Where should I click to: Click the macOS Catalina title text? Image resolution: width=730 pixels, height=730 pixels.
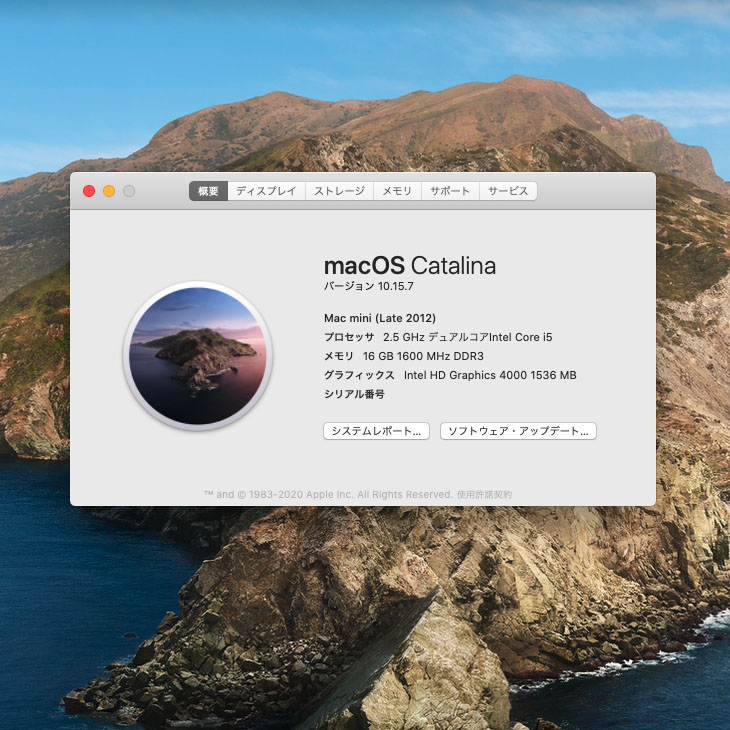410,265
